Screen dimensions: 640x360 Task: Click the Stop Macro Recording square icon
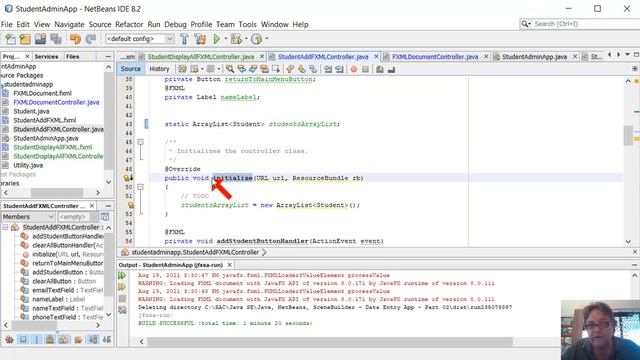(x=365, y=69)
